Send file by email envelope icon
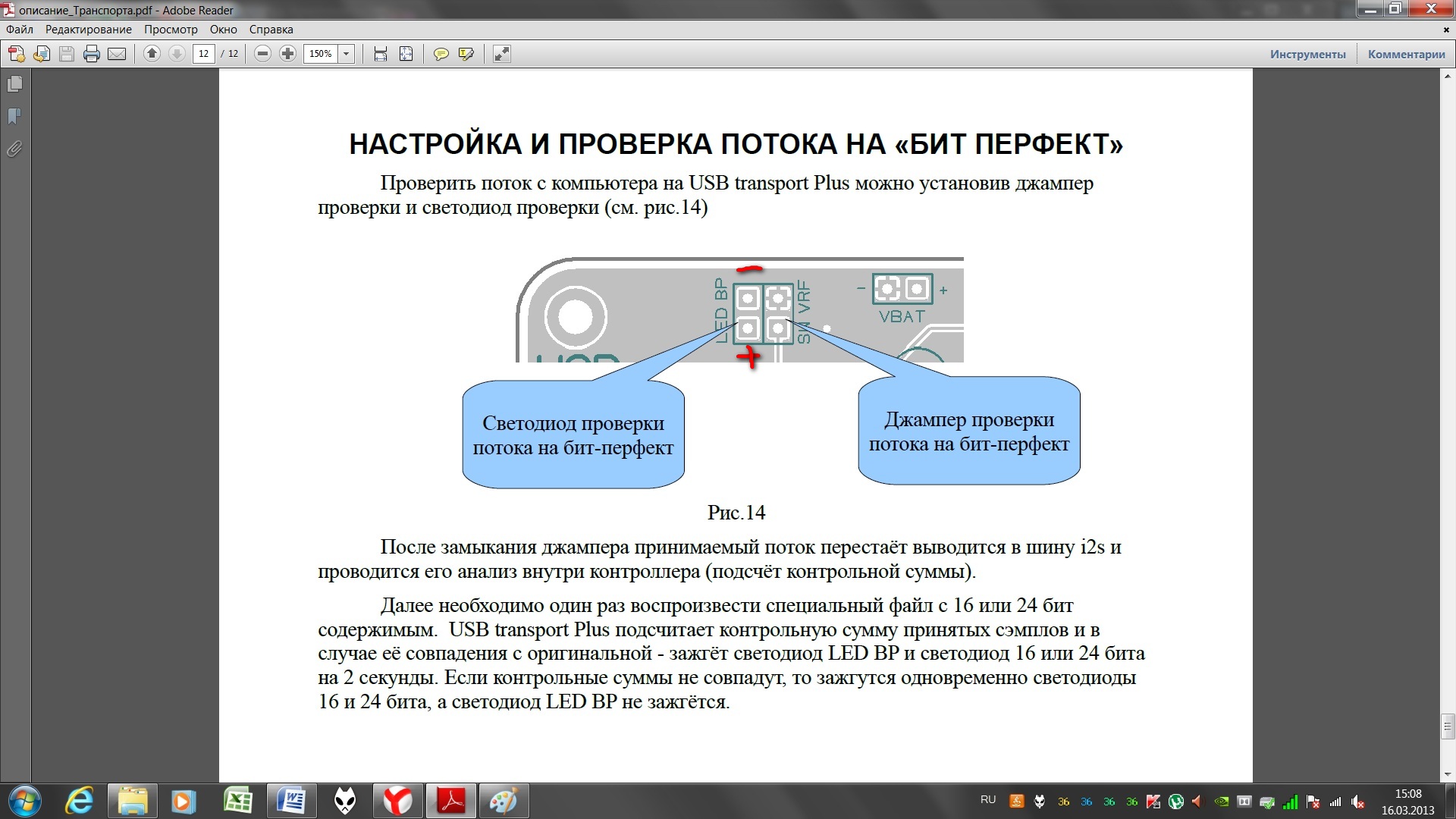1456x819 pixels. click(x=117, y=54)
